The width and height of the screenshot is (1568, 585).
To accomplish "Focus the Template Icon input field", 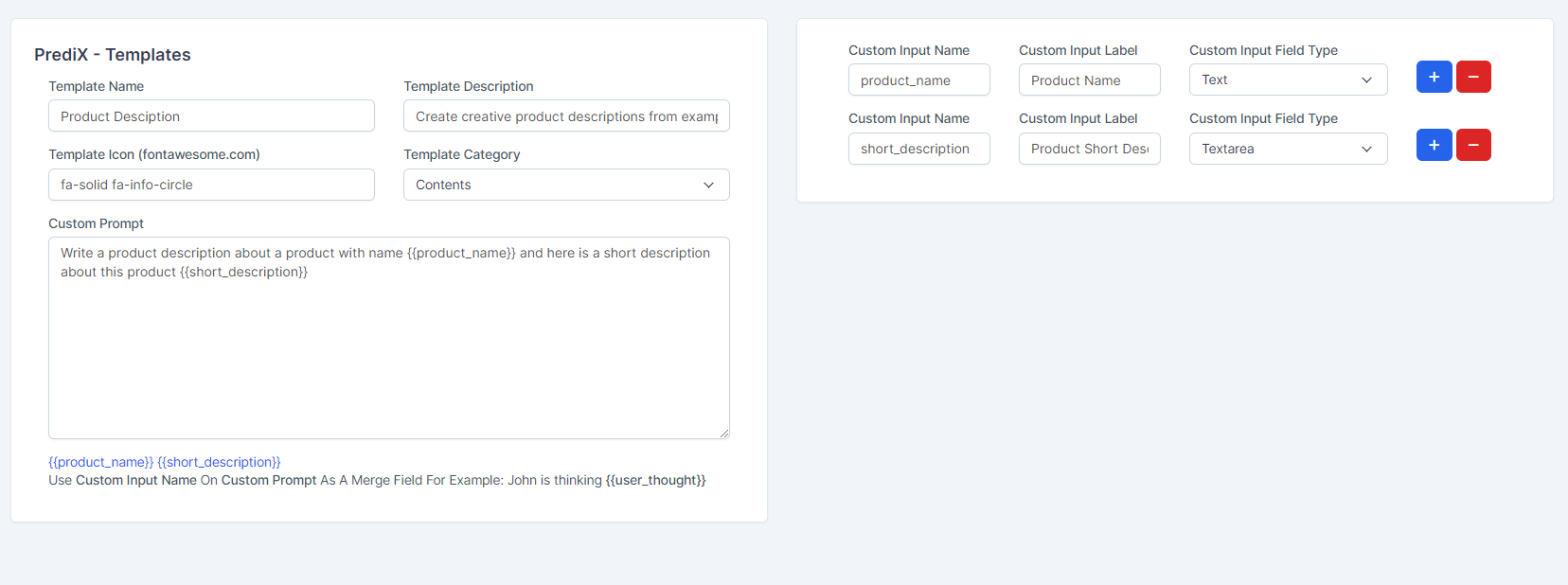I will 211,185.
